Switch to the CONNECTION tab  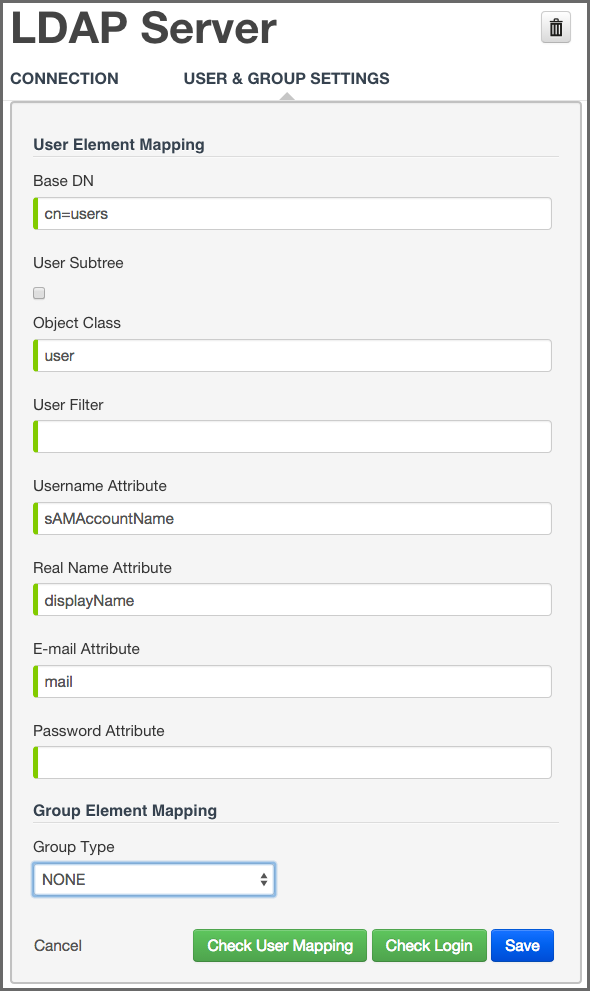pyautogui.click(x=64, y=78)
